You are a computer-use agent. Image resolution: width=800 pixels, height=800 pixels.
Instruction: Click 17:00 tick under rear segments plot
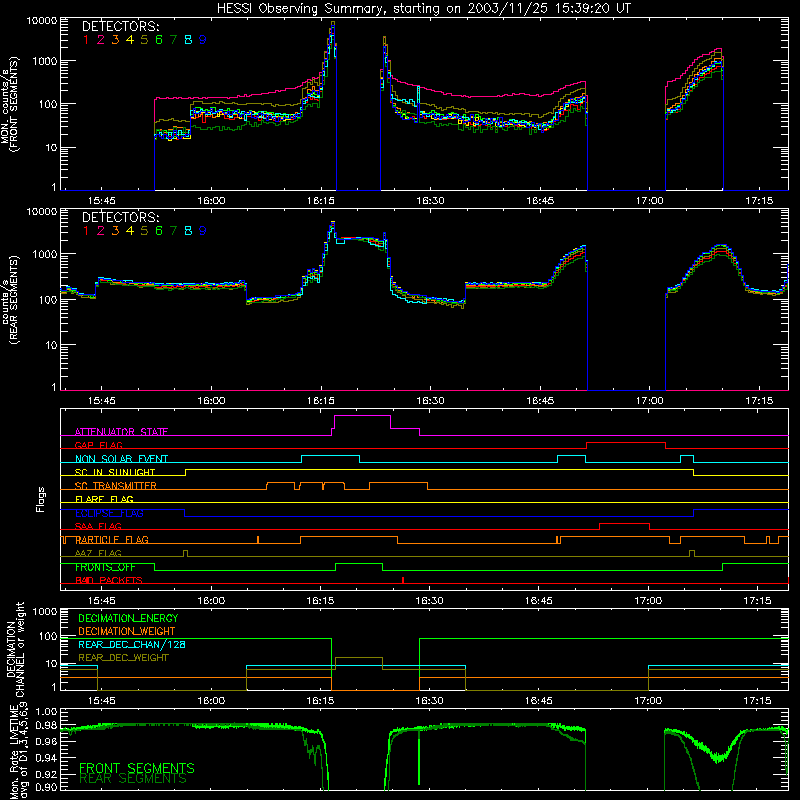coord(649,401)
